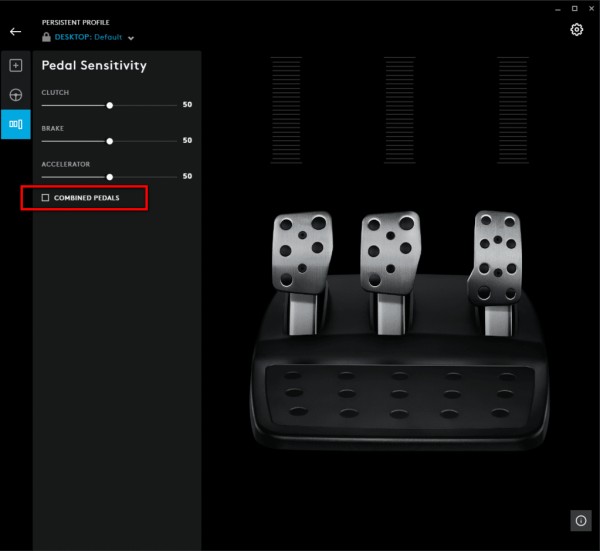Select the plus assignments sidebar icon

pos(16,65)
